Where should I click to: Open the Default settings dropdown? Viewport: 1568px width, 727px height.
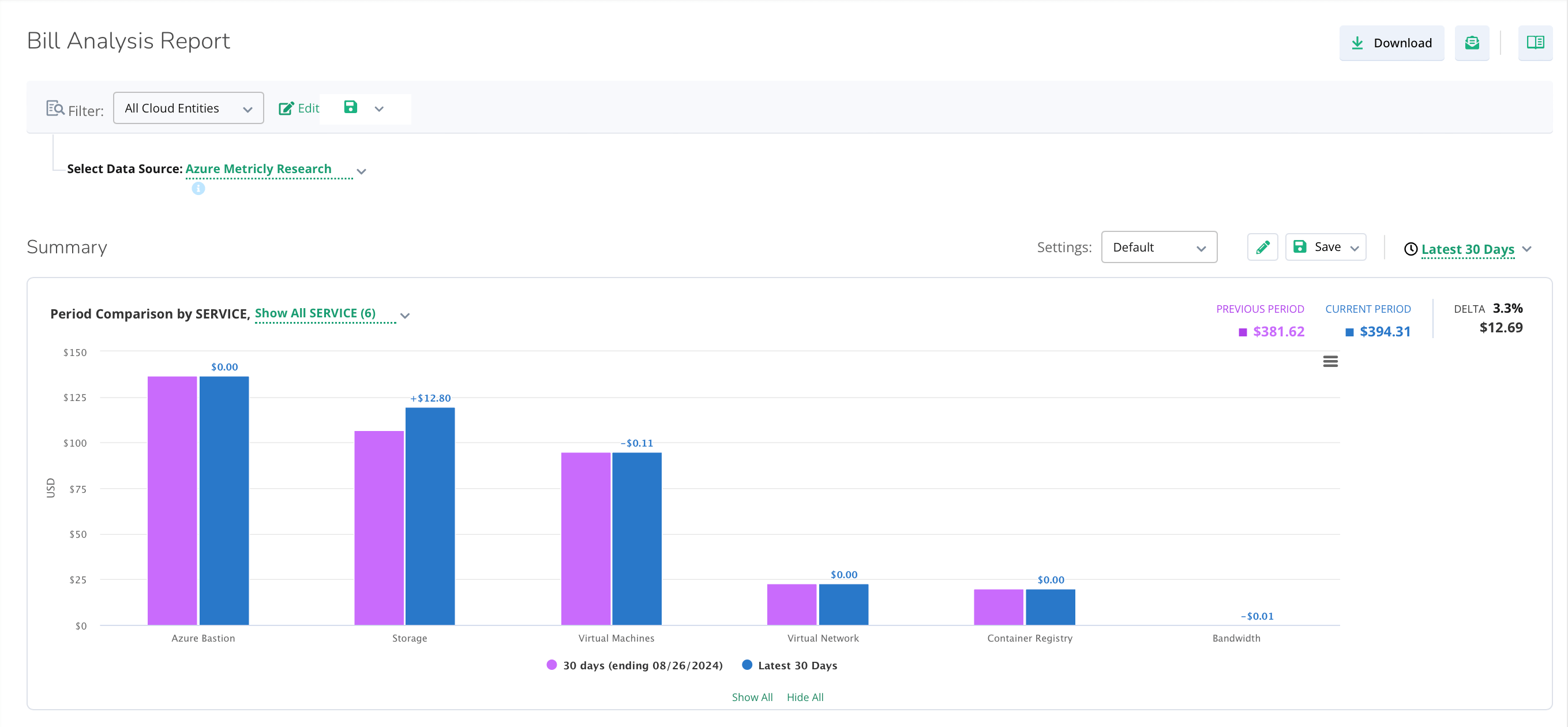point(1158,246)
